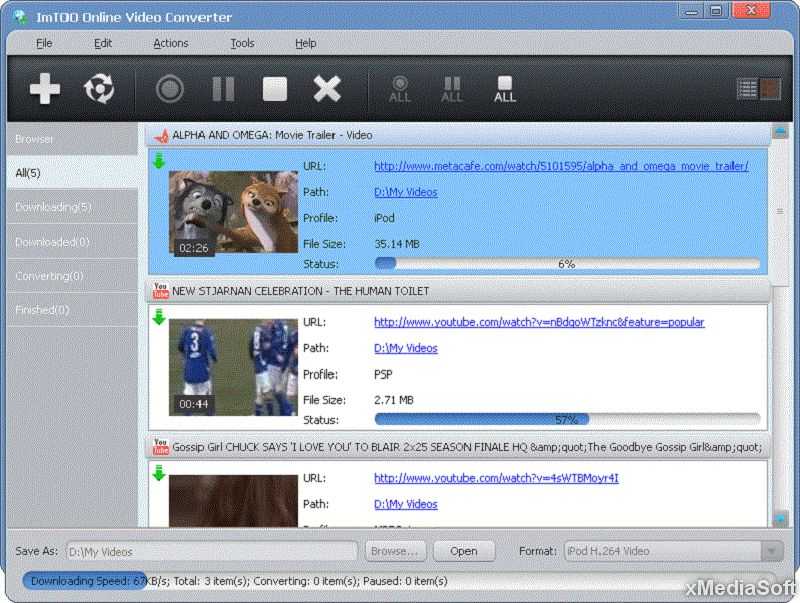Show the Converting(0) list

click(x=72, y=275)
